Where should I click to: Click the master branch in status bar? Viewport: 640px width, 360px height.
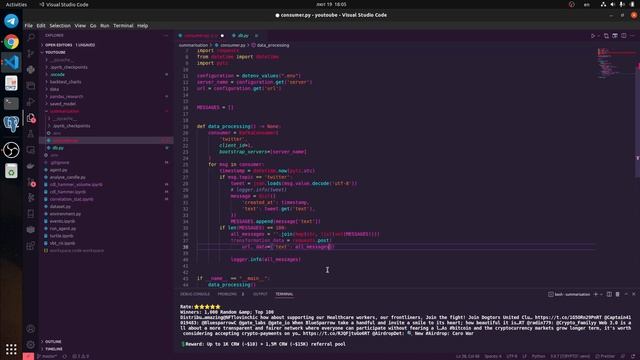[48, 356]
